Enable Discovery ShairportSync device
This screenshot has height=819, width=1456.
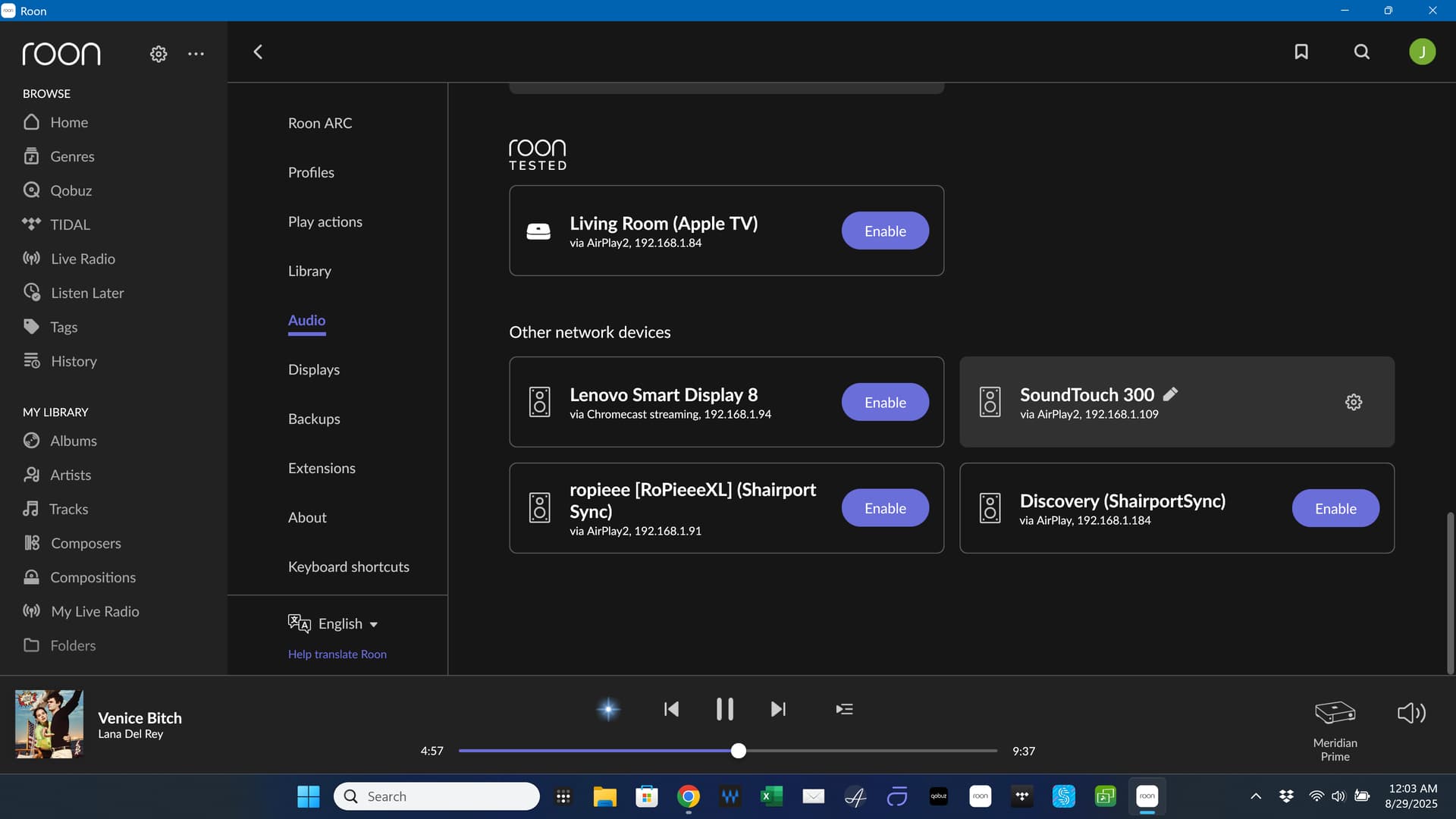(x=1335, y=509)
